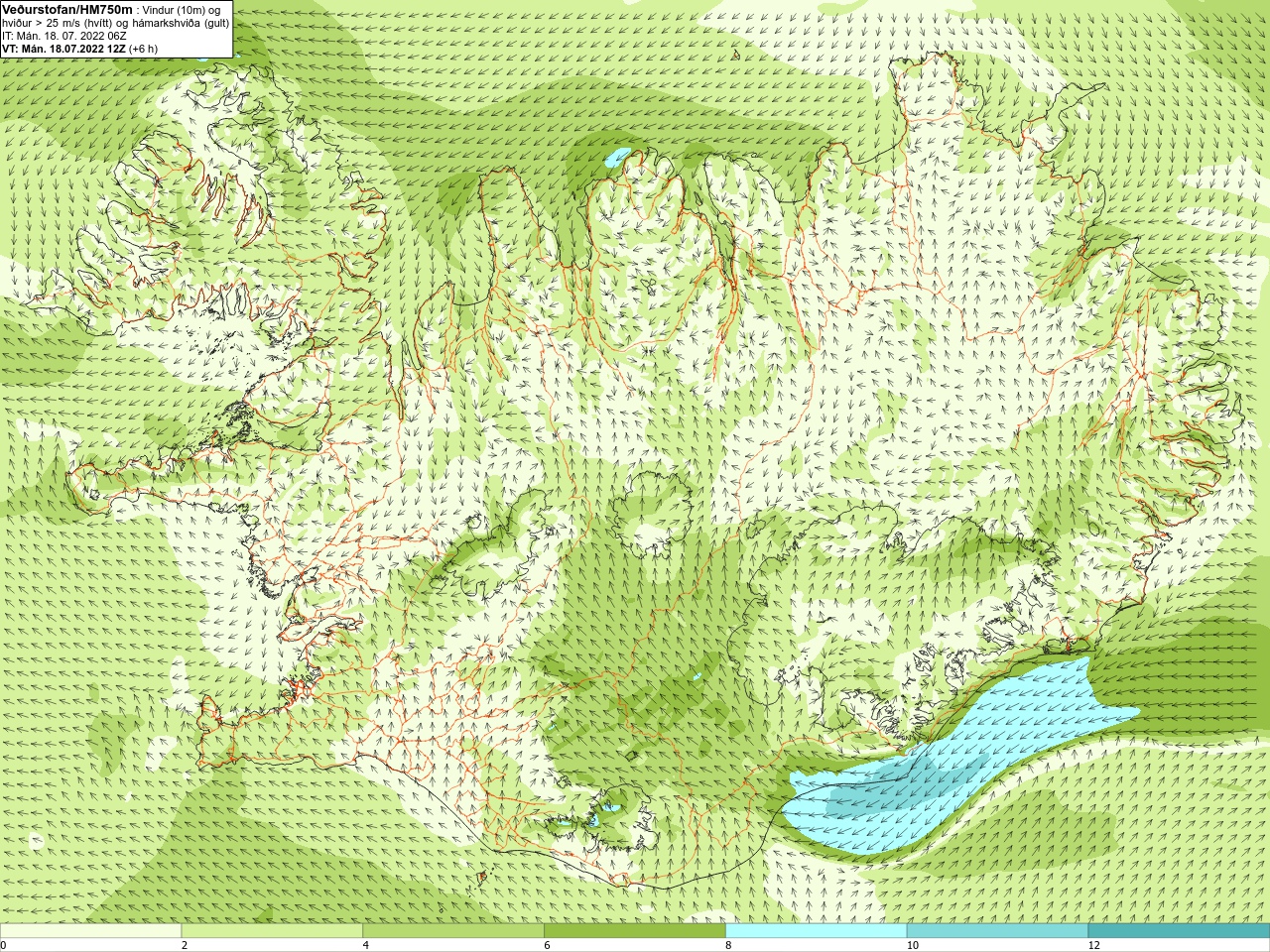Image resolution: width=1270 pixels, height=952 pixels.
Task: Click the 2–4 m/s light green legend color
Action: (x=272, y=931)
